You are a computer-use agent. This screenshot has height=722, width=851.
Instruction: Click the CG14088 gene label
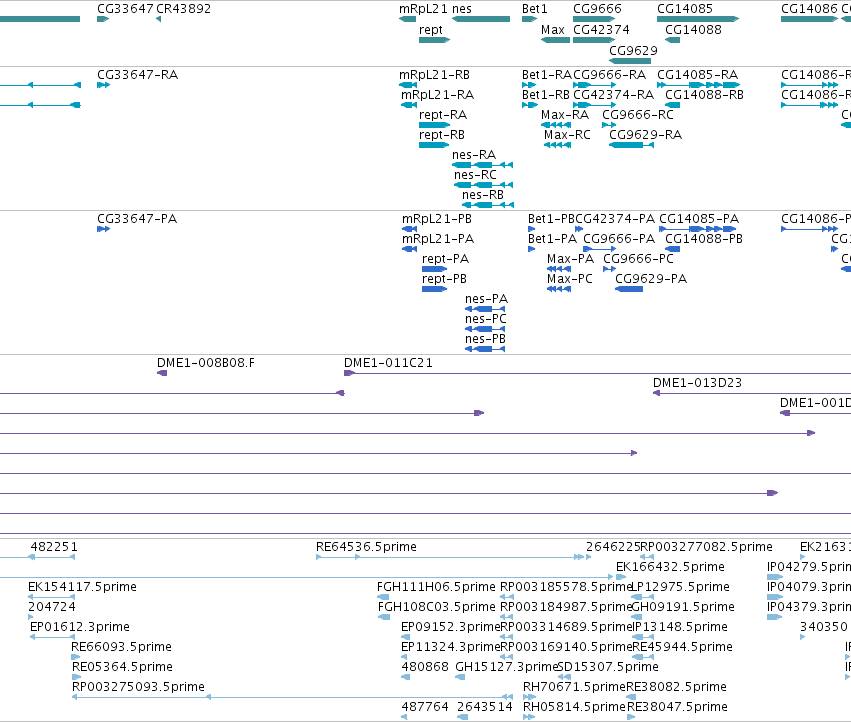click(694, 29)
